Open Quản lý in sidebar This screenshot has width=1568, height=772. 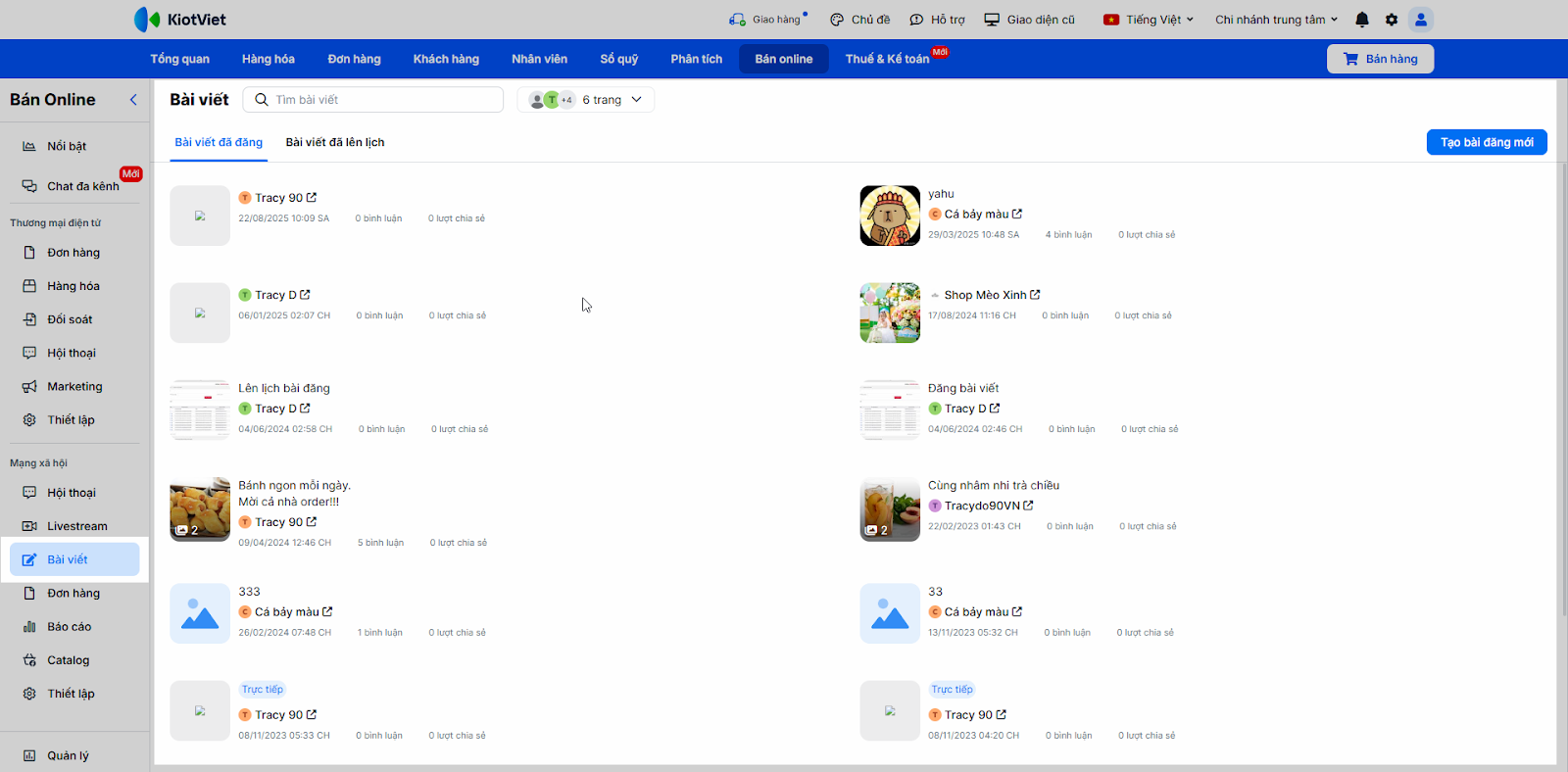tap(74, 755)
